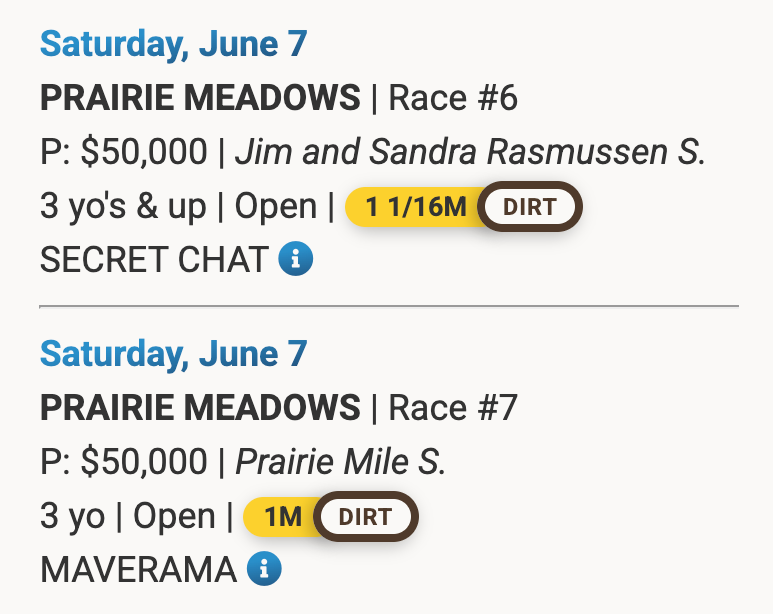
Task: Select the Race #6 label
Action: [x=452, y=98]
